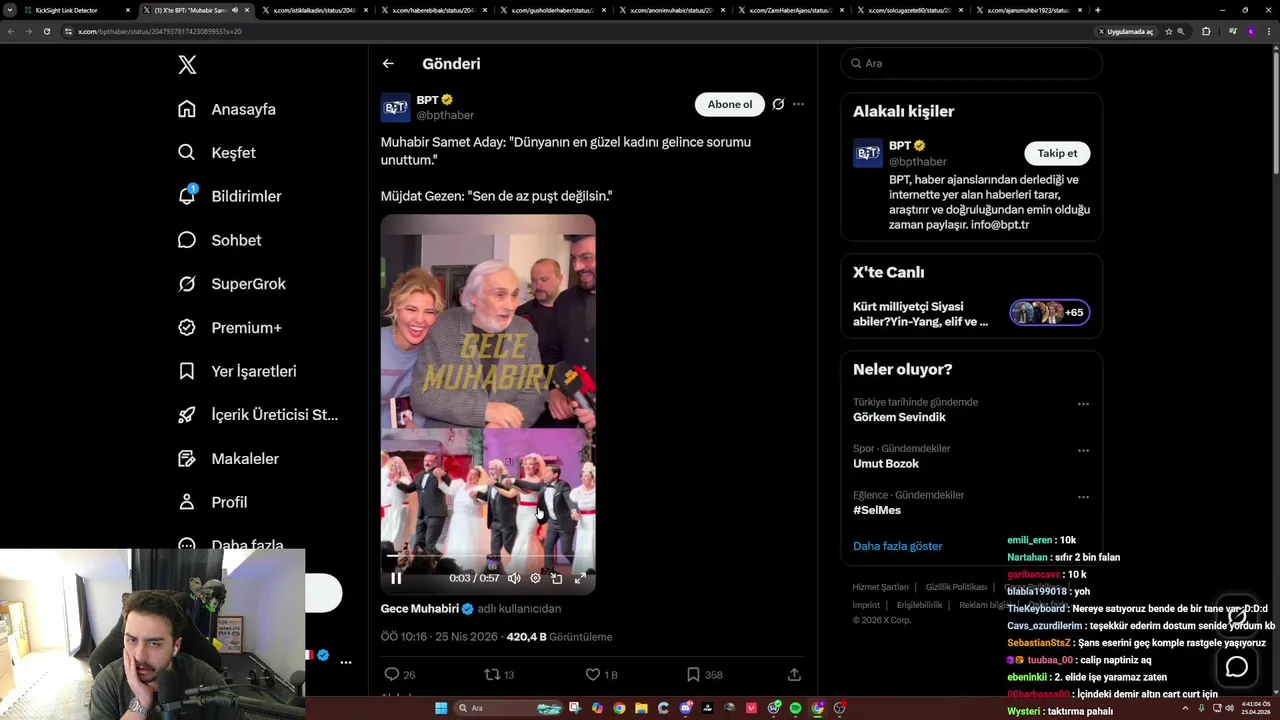Viewport: 1280px width, 720px height.
Task: Open Anasayfa from the sidebar
Action: coord(227,109)
